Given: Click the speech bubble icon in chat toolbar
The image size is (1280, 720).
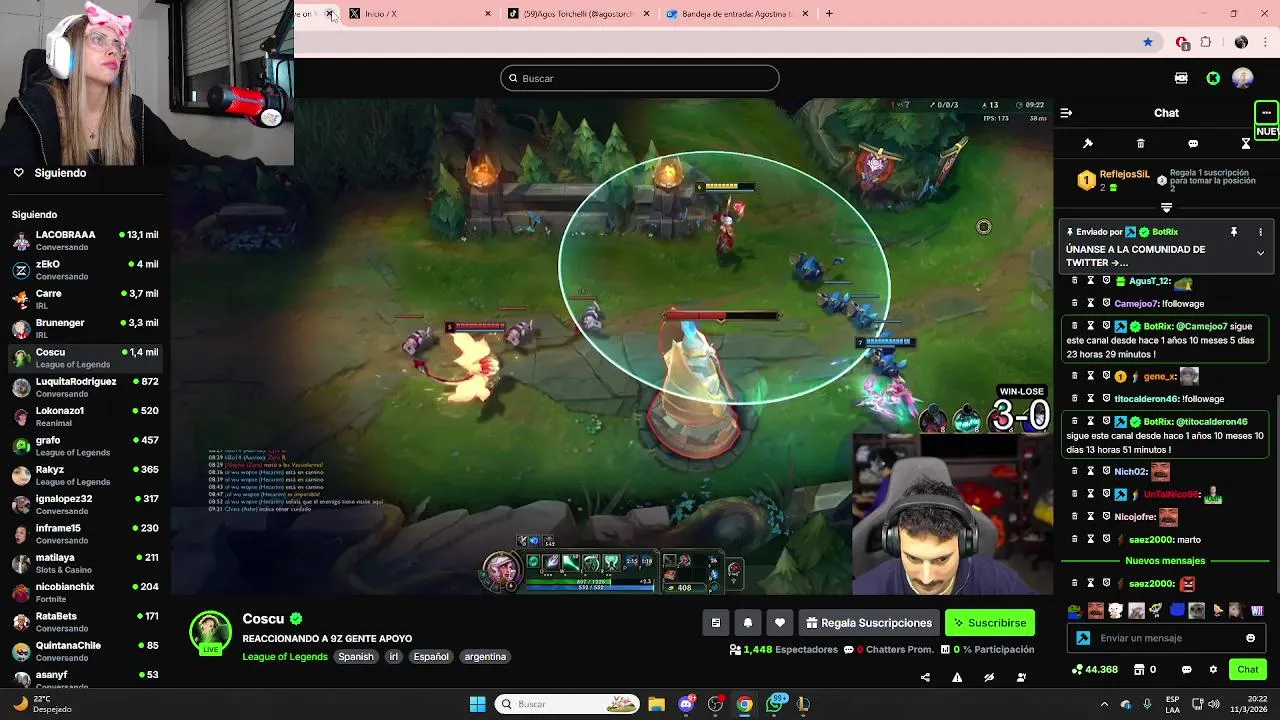Looking at the screenshot, I should (1193, 144).
